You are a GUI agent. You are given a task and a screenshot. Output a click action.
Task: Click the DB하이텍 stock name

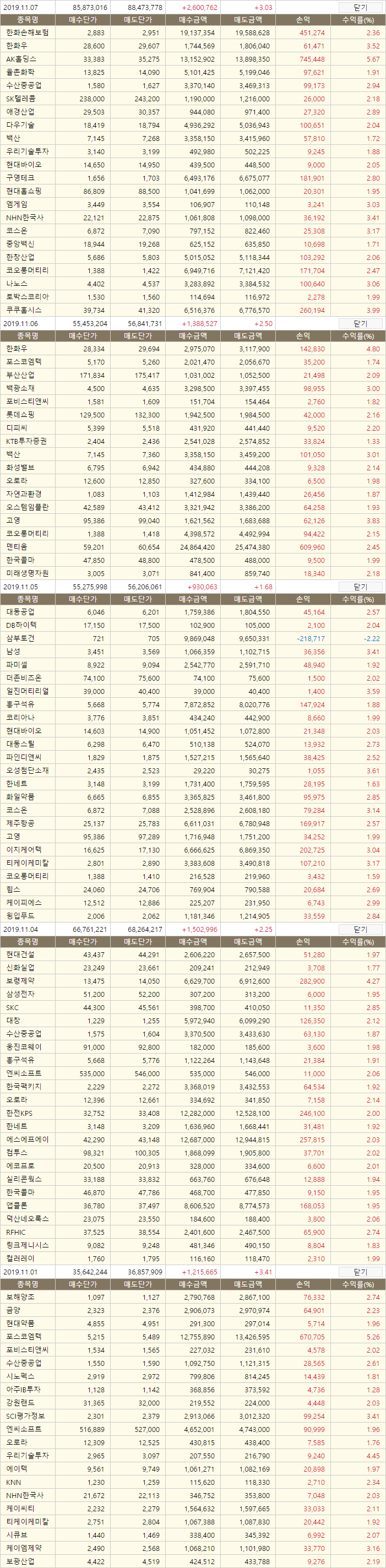click(21, 625)
